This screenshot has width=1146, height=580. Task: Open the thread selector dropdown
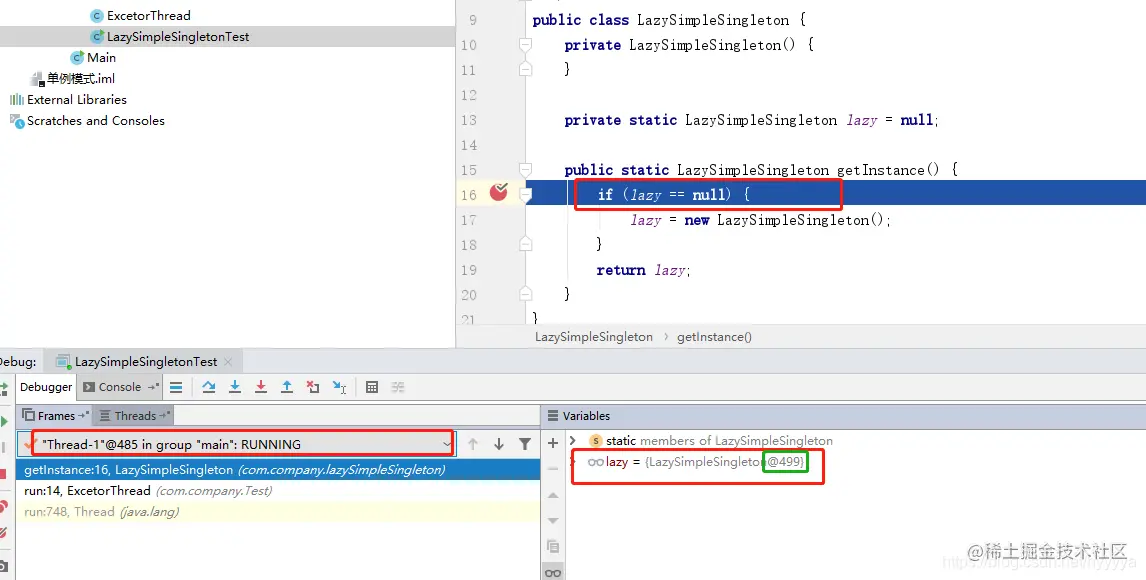(x=447, y=444)
